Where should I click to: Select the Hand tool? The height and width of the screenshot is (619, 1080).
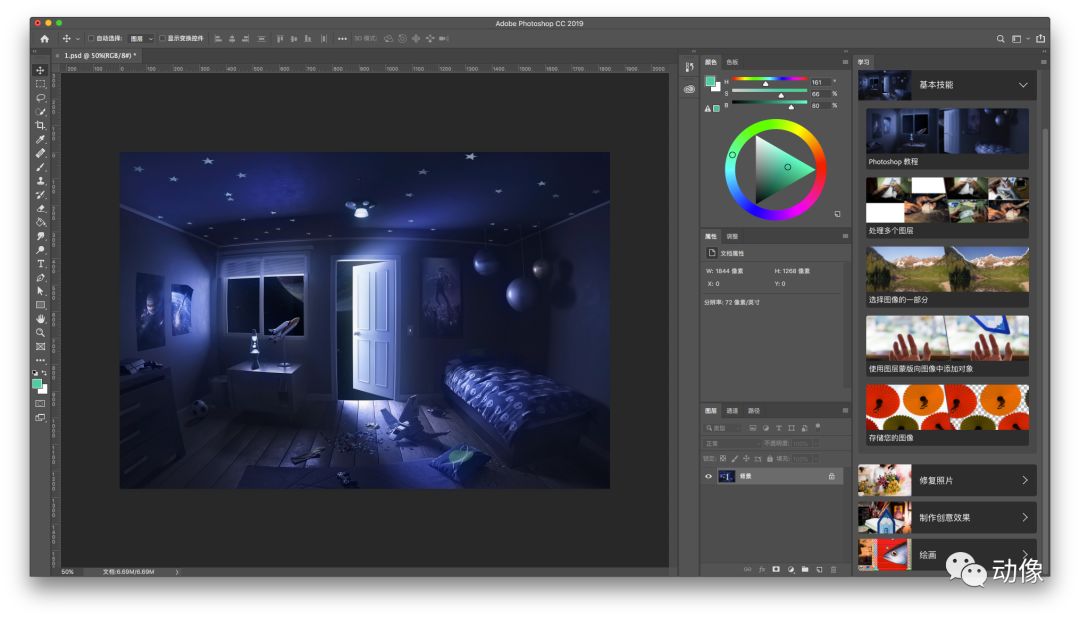[41, 318]
